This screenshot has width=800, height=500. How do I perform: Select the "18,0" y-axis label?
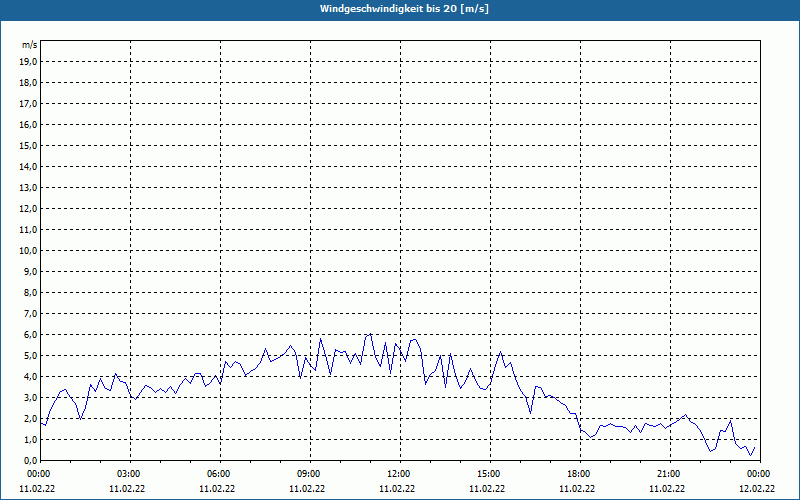coord(28,83)
